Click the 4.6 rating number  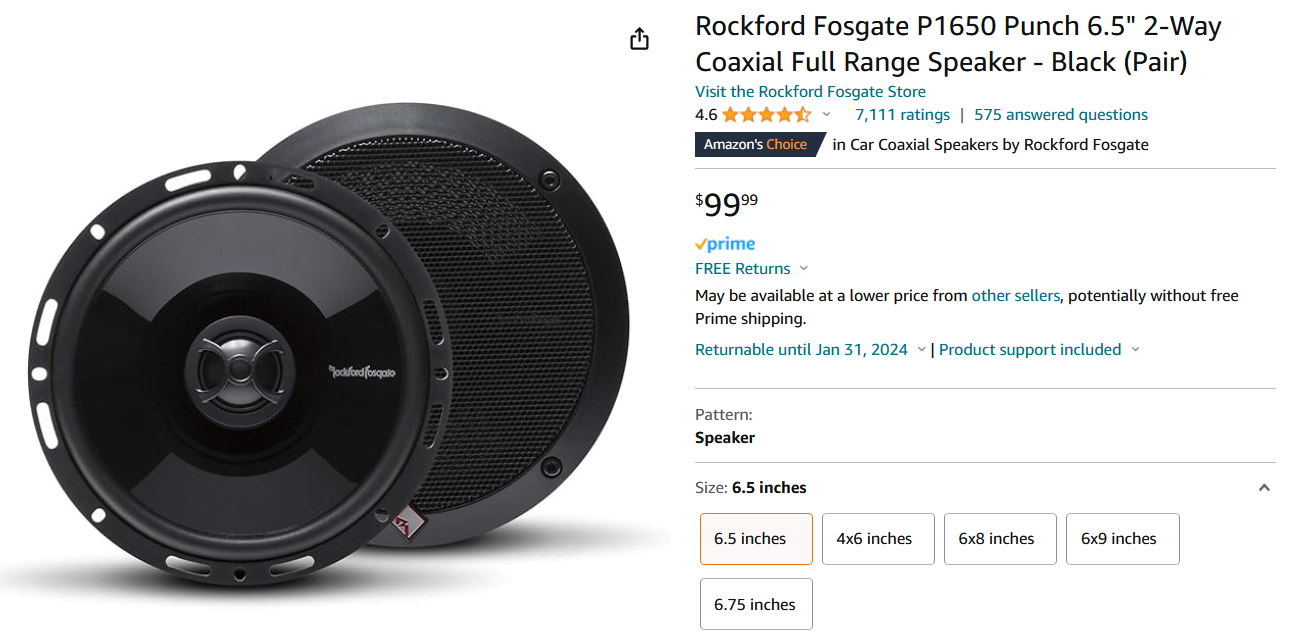pos(706,115)
